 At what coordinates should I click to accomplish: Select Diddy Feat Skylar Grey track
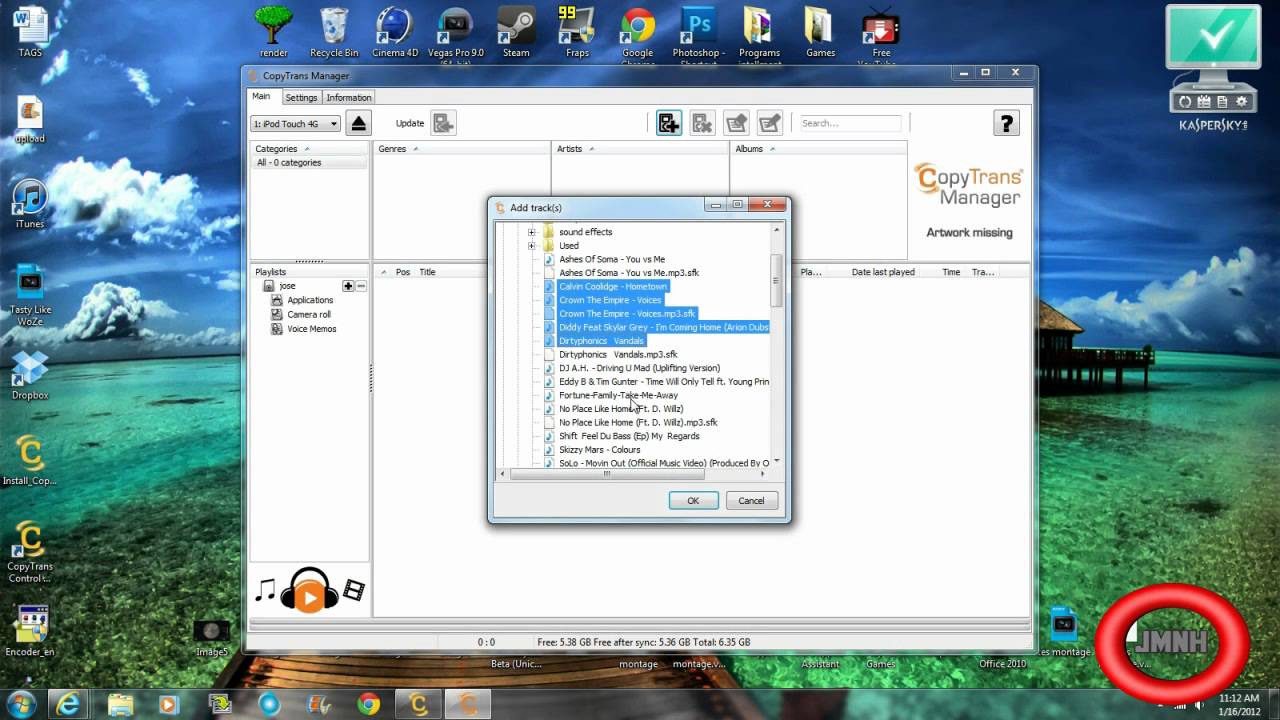[x=663, y=327]
